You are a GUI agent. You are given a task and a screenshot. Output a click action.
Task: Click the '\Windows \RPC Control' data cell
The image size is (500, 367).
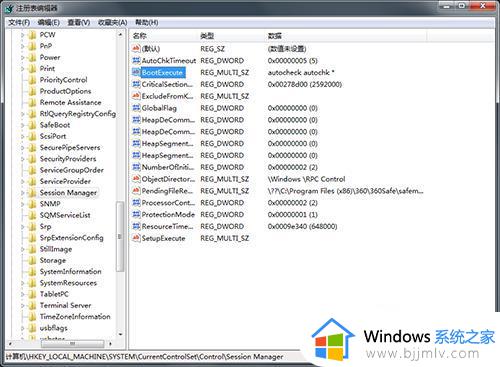click(306, 179)
